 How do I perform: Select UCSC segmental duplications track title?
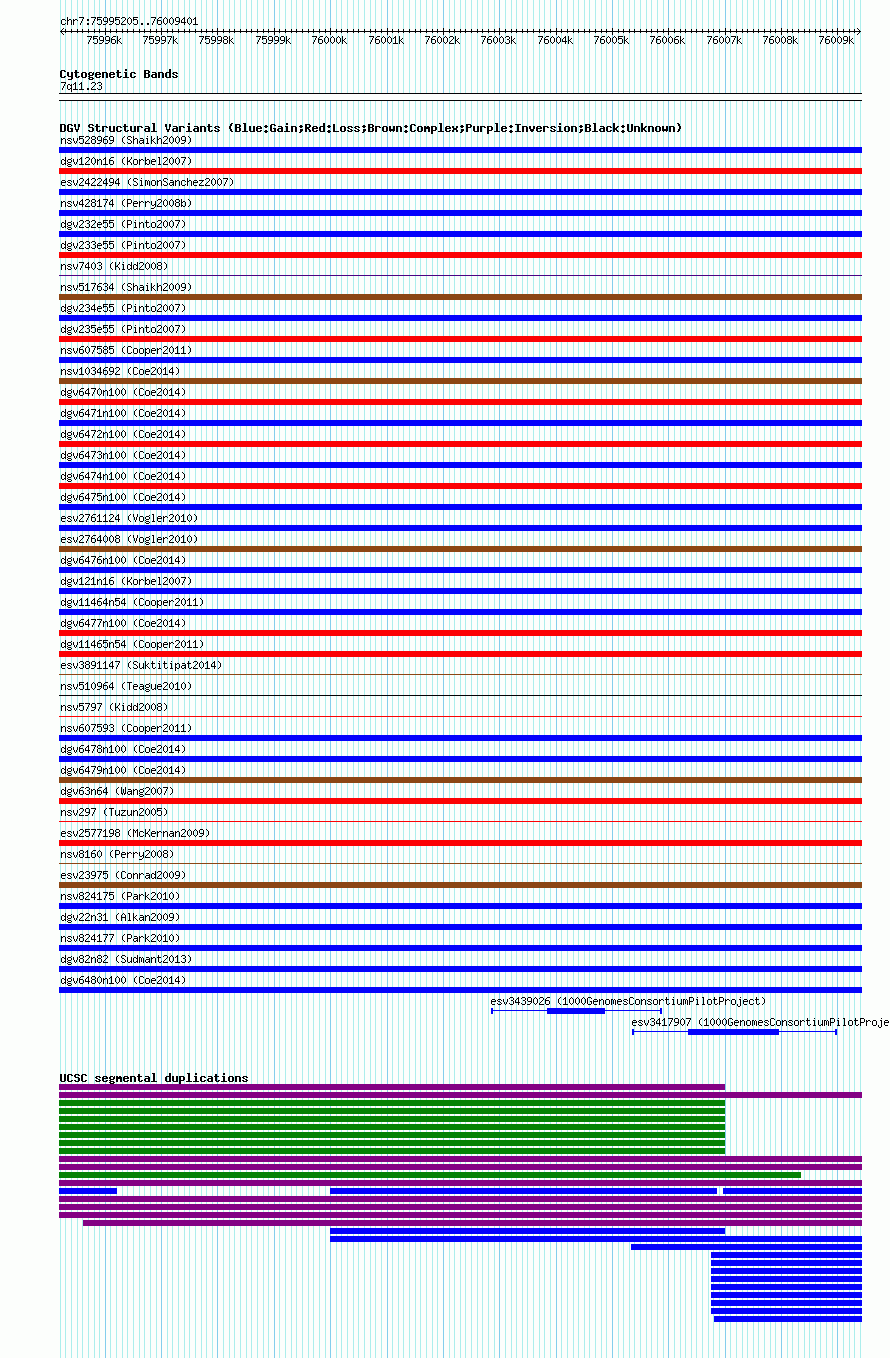click(x=154, y=1078)
